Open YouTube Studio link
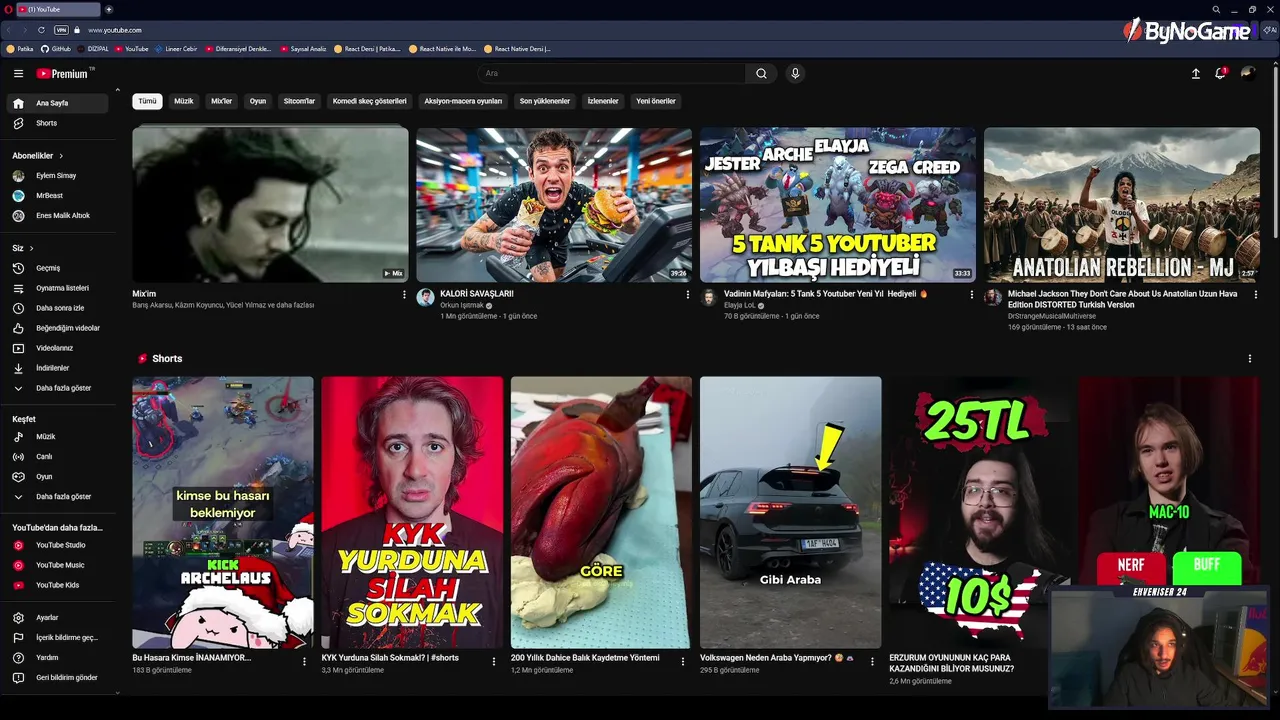The width and height of the screenshot is (1280, 720). (57, 545)
